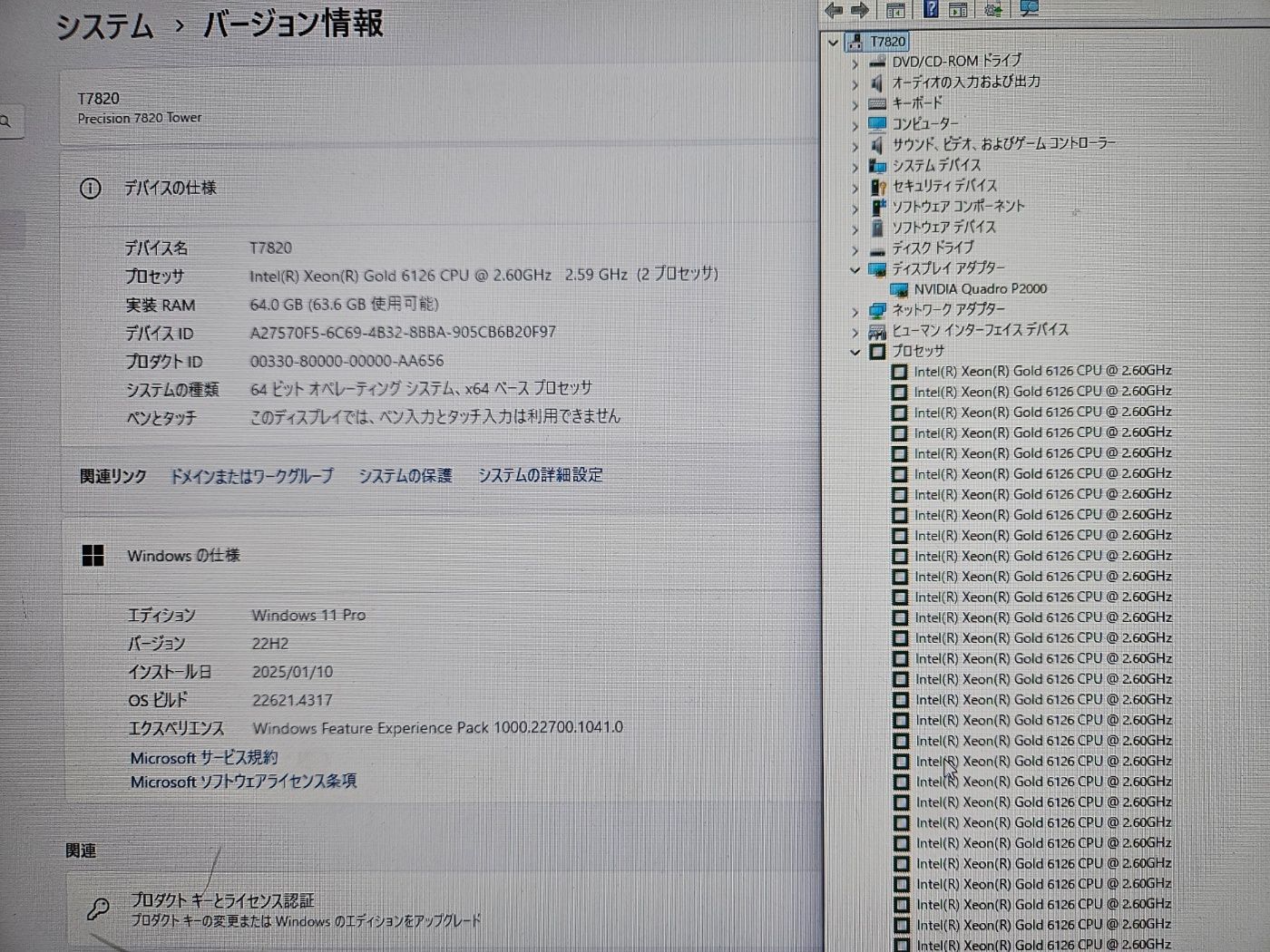Viewport: 1270px width, 952px height.
Task: Open the ドメインまたはワークグループ link
Action: (x=252, y=476)
